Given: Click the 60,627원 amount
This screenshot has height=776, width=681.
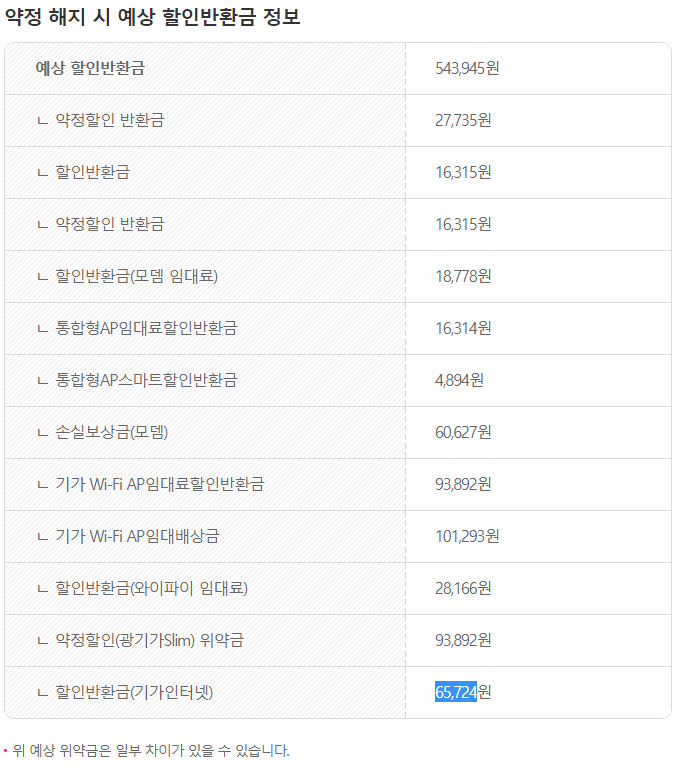Looking at the screenshot, I should click(x=463, y=432).
